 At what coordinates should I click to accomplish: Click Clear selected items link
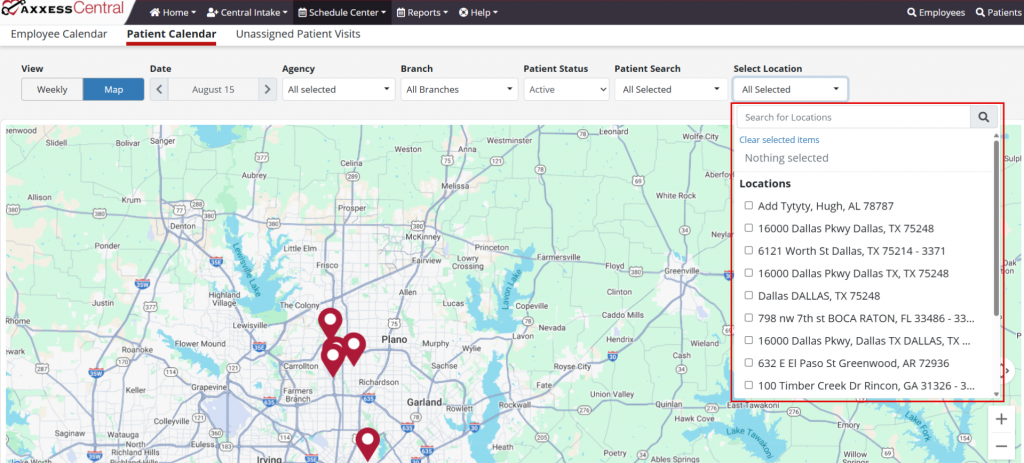point(779,140)
